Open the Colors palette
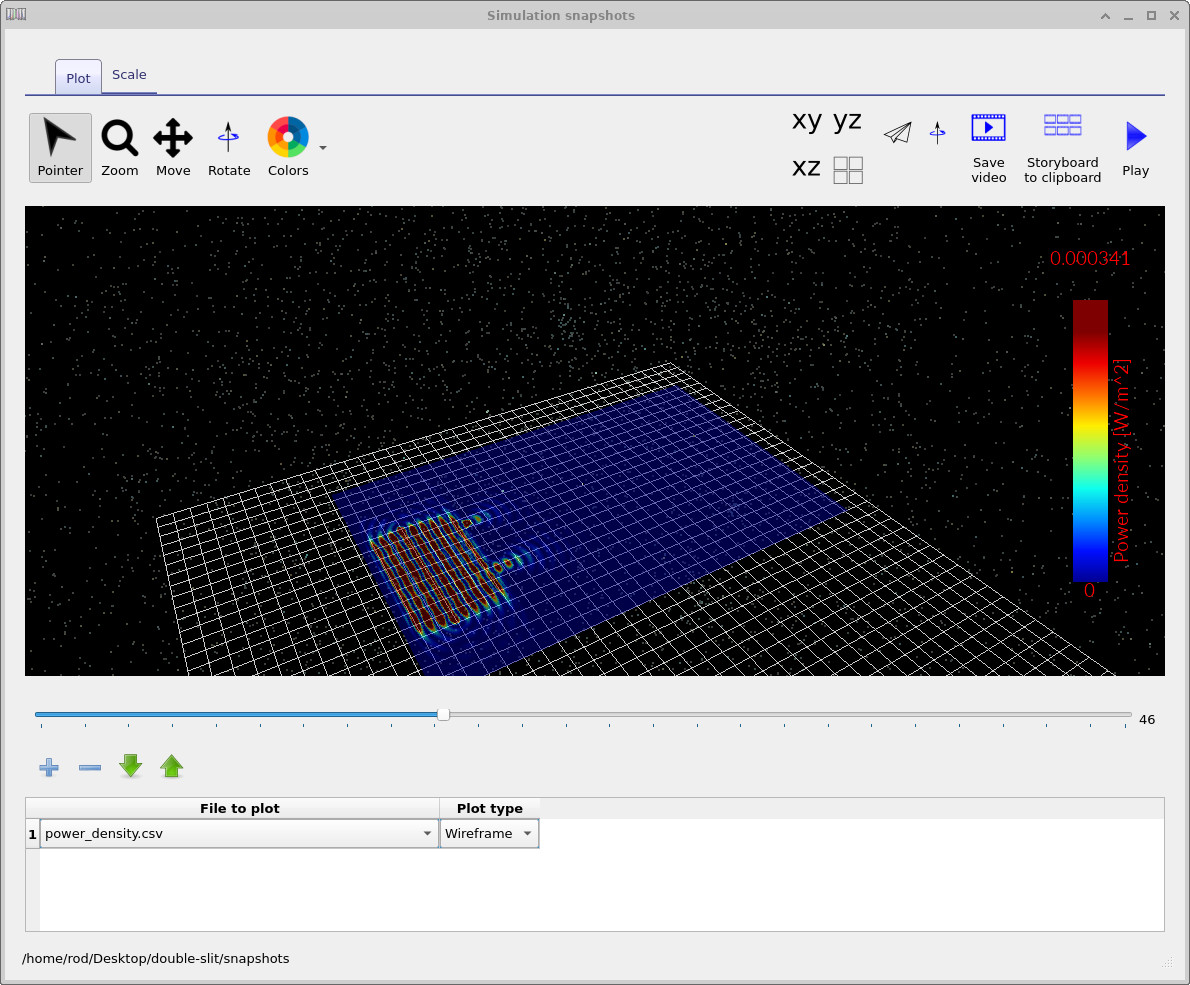The width and height of the screenshot is (1190, 985). point(287,147)
